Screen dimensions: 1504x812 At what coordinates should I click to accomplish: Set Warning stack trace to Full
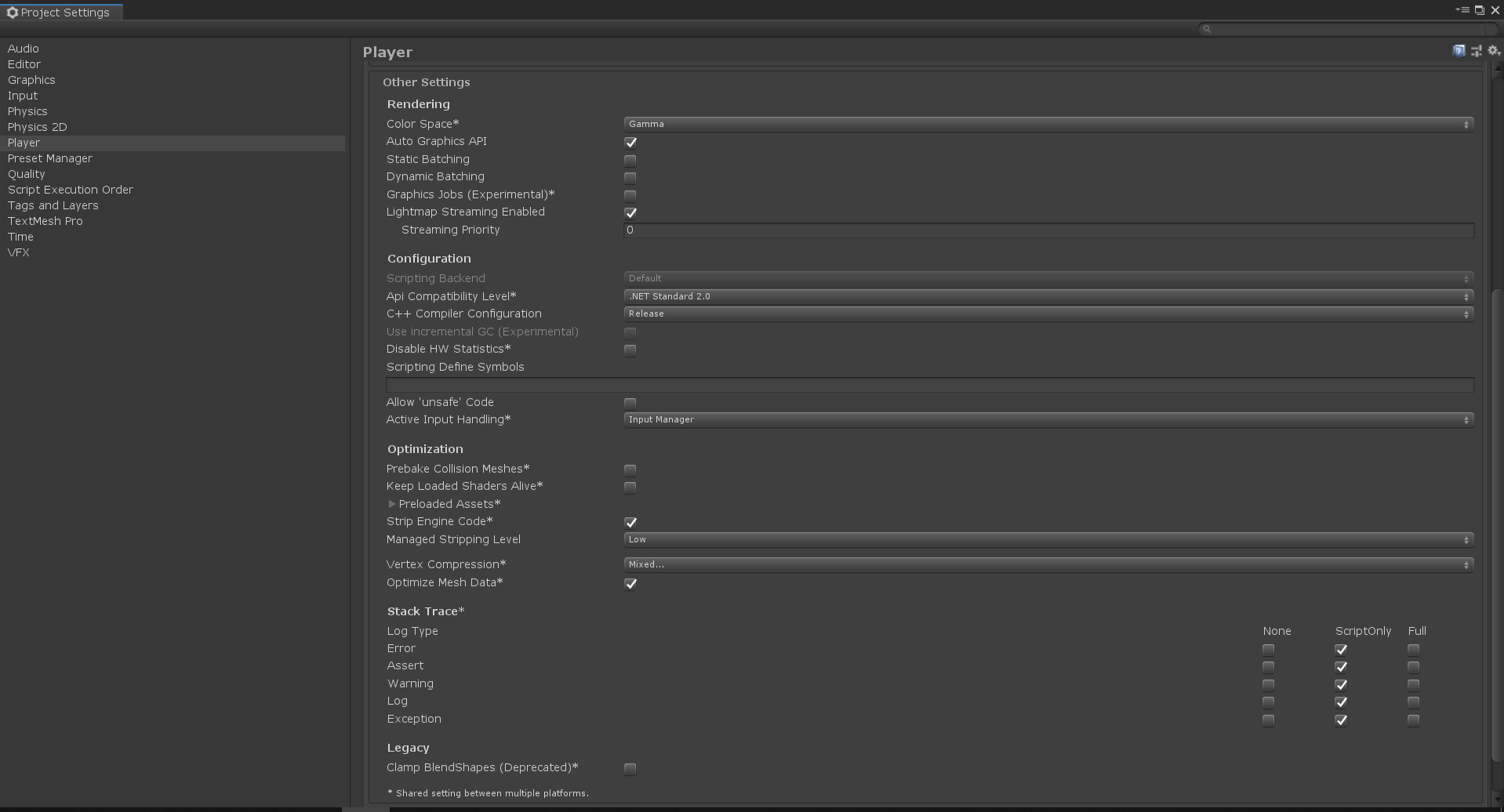[x=1414, y=685]
